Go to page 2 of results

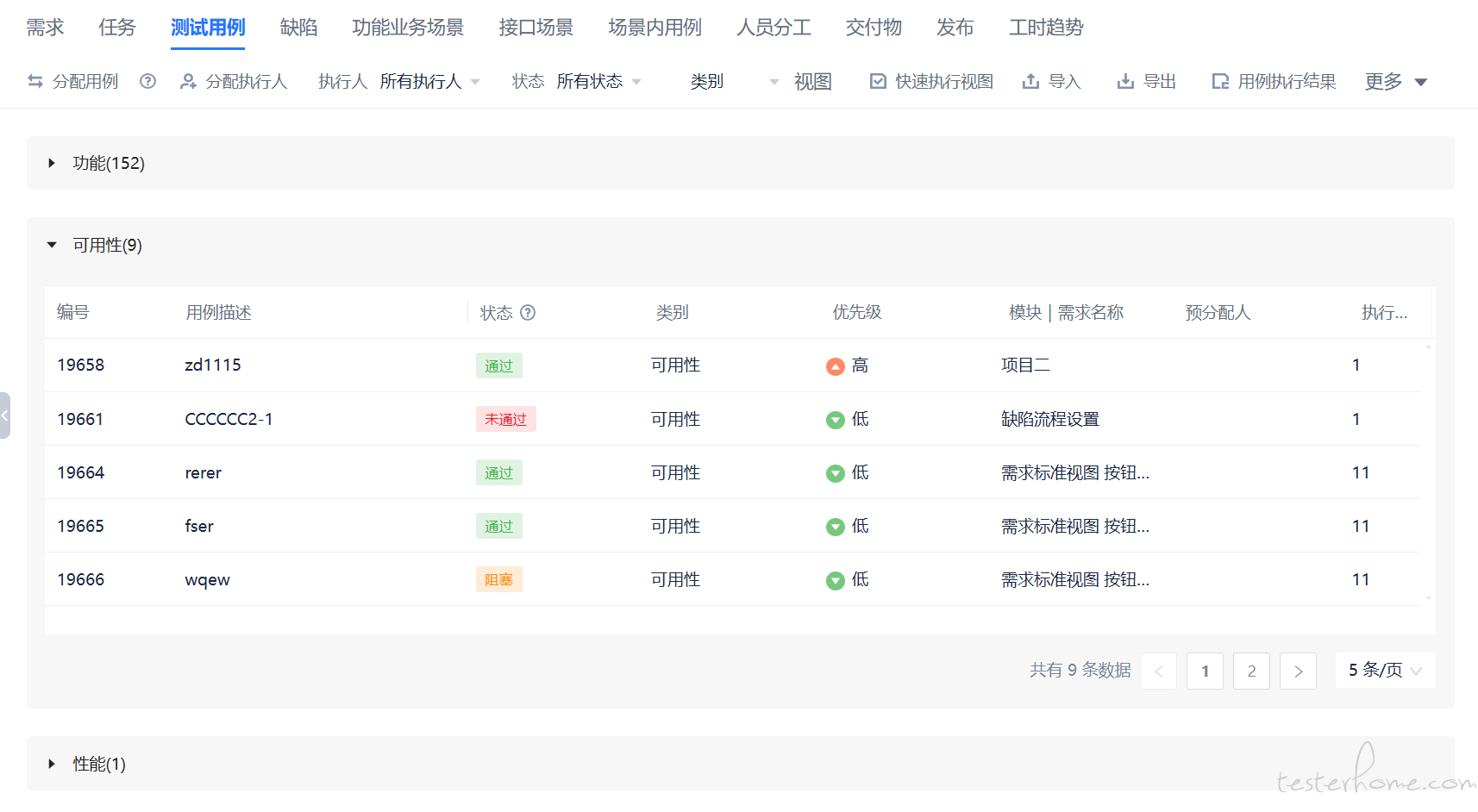coord(1251,671)
